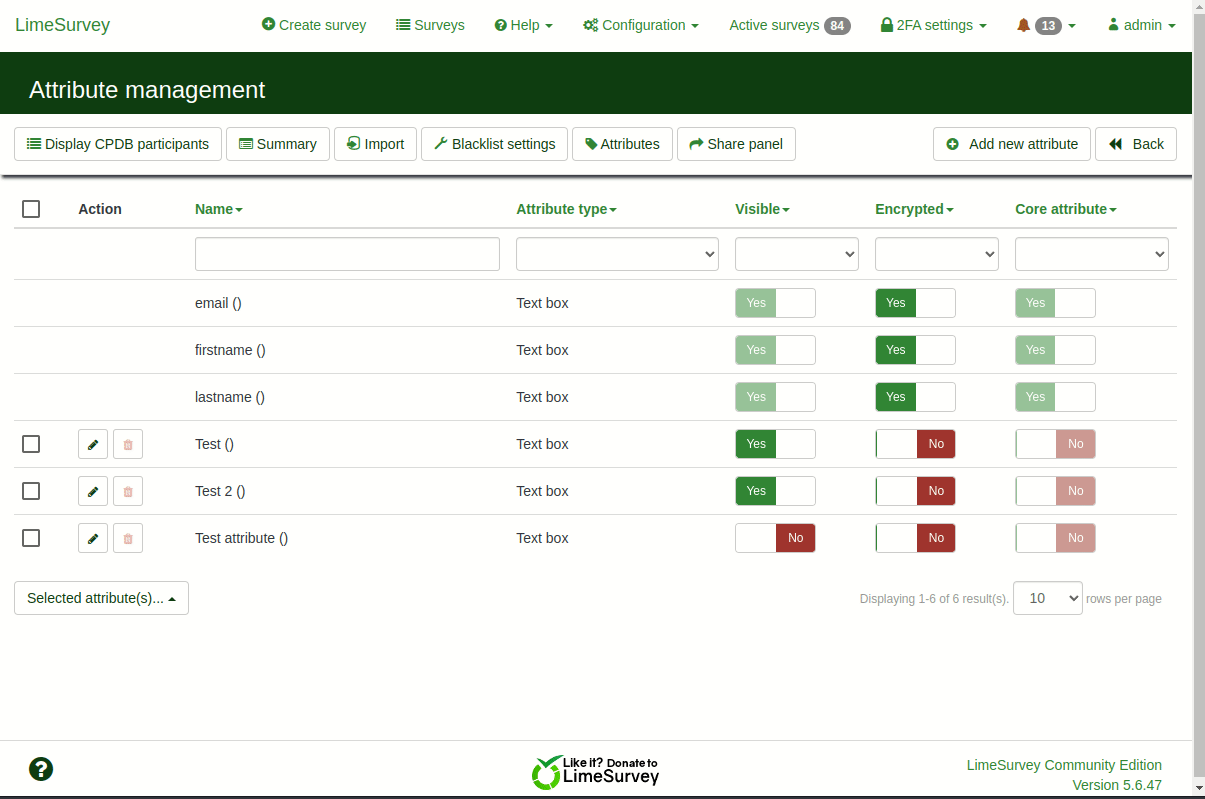Expand the Selected attribute(s) dropdown
This screenshot has height=799, width=1205.
(101, 598)
